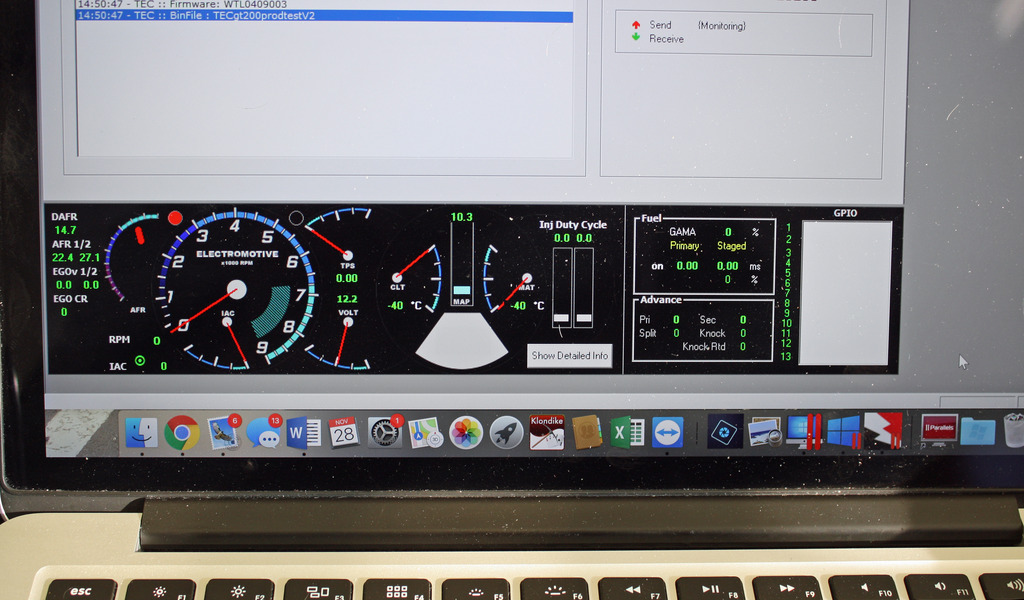Open Mail with 6 unread badge
1024x600 pixels.
point(223,432)
